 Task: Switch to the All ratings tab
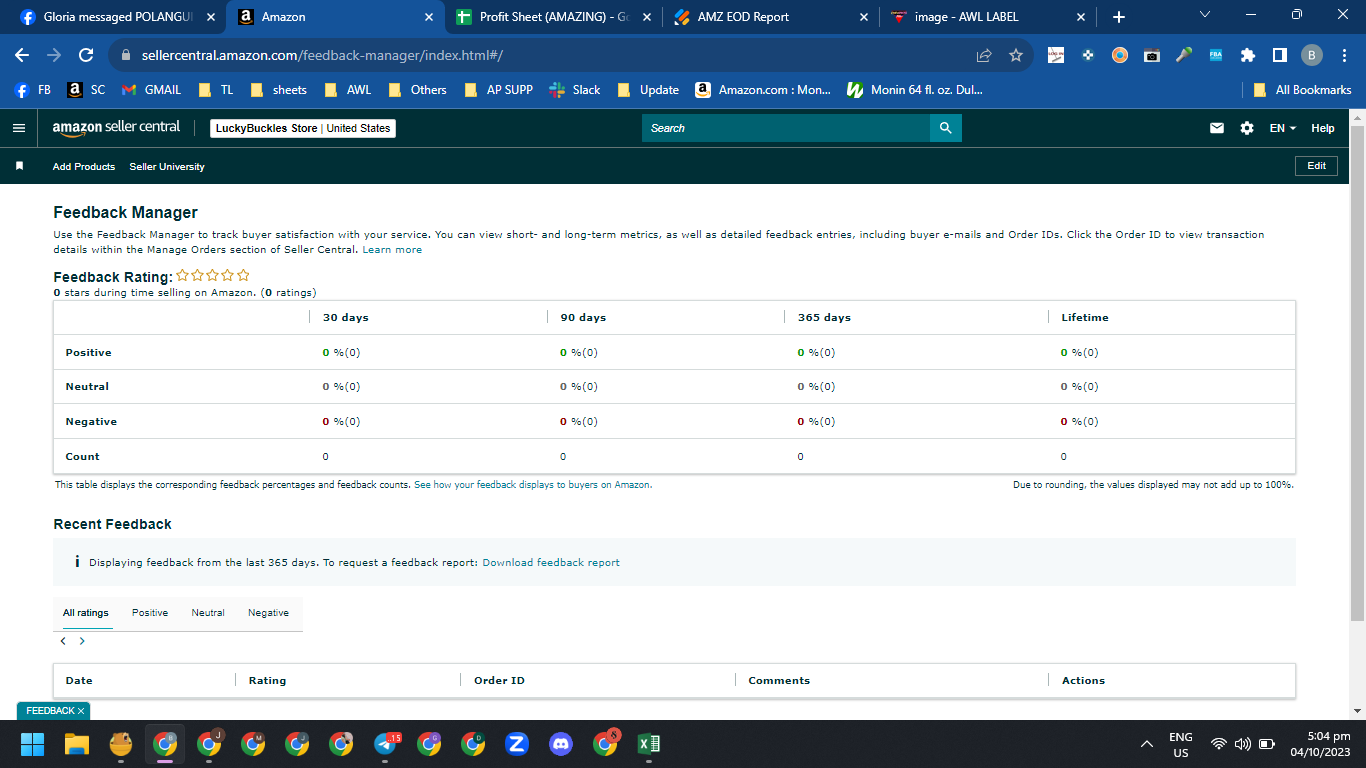[85, 612]
